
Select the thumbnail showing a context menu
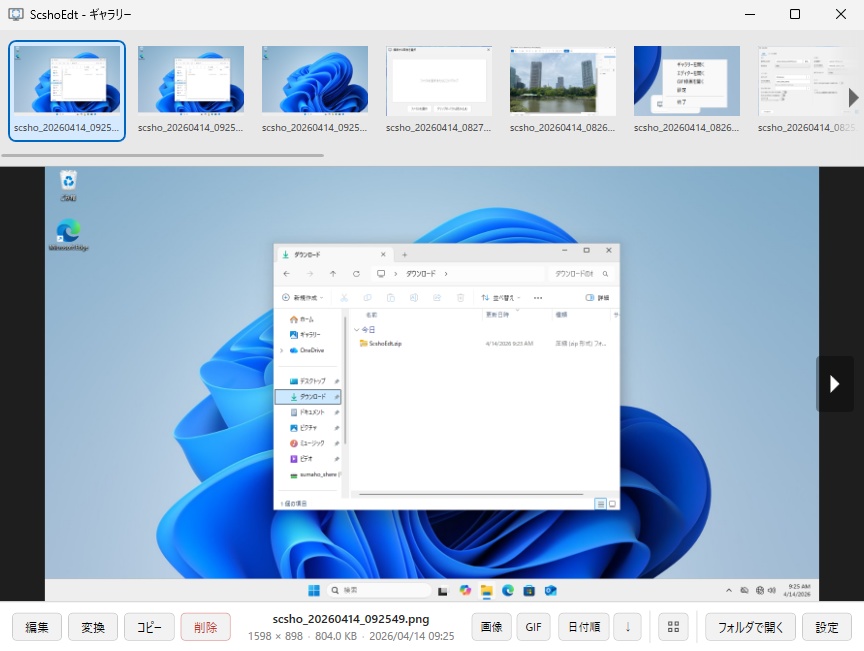tap(687, 90)
